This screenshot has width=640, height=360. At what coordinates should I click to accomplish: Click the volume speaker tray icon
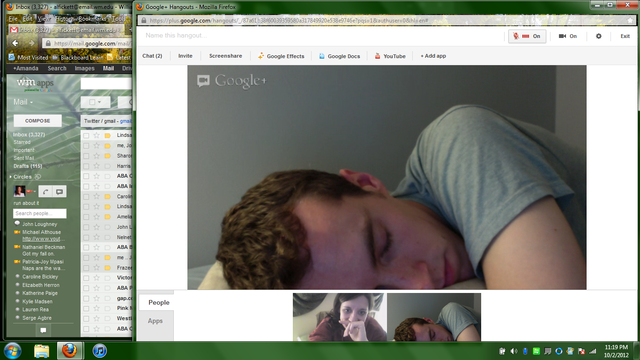point(513,351)
